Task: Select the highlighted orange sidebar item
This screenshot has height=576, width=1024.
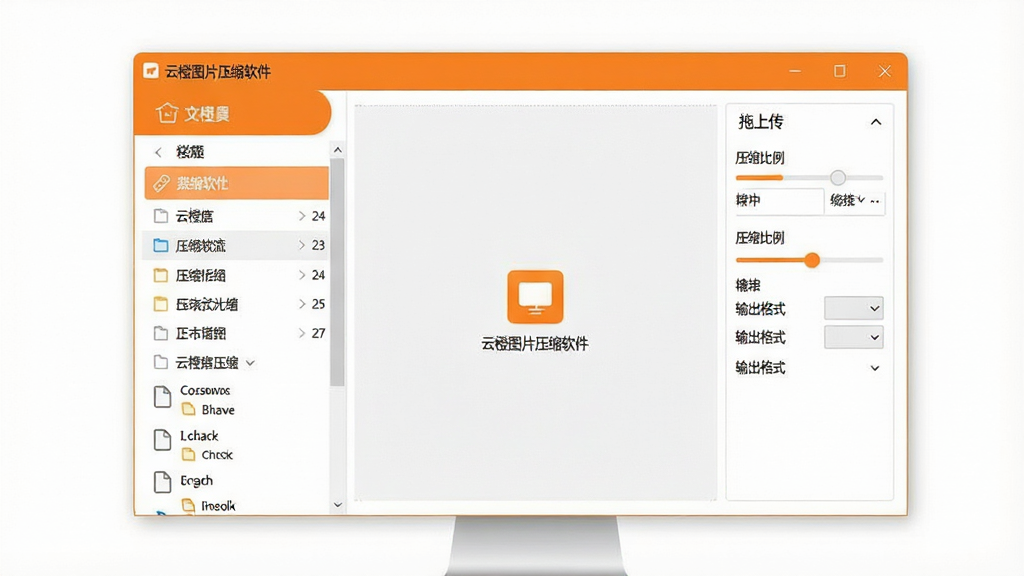Action: pos(236,183)
